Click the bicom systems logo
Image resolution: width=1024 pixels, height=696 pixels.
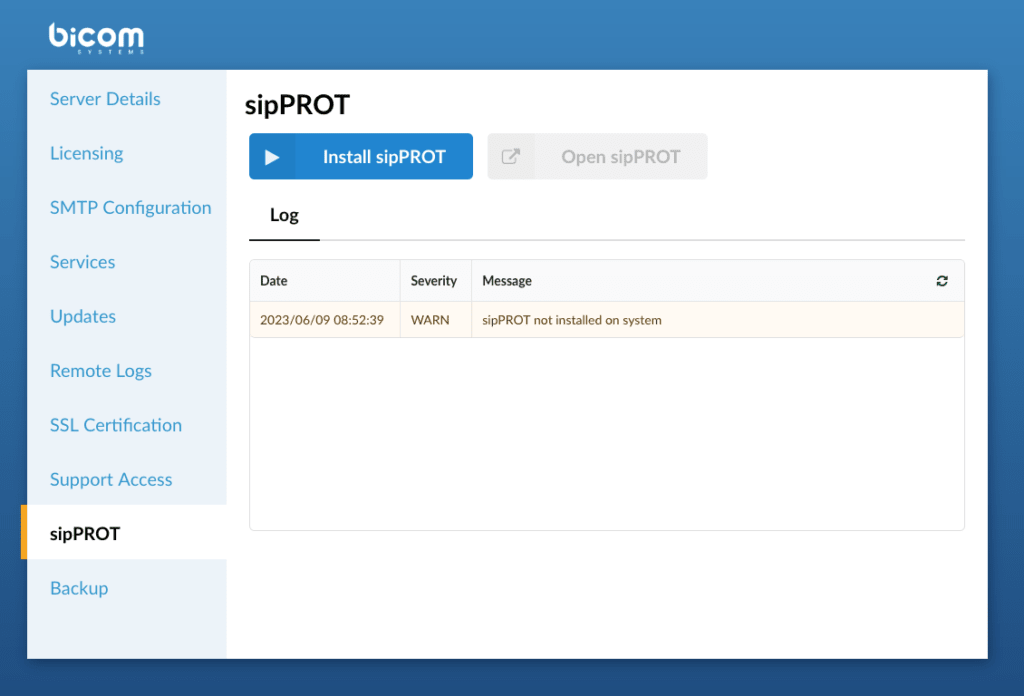point(97,39)
